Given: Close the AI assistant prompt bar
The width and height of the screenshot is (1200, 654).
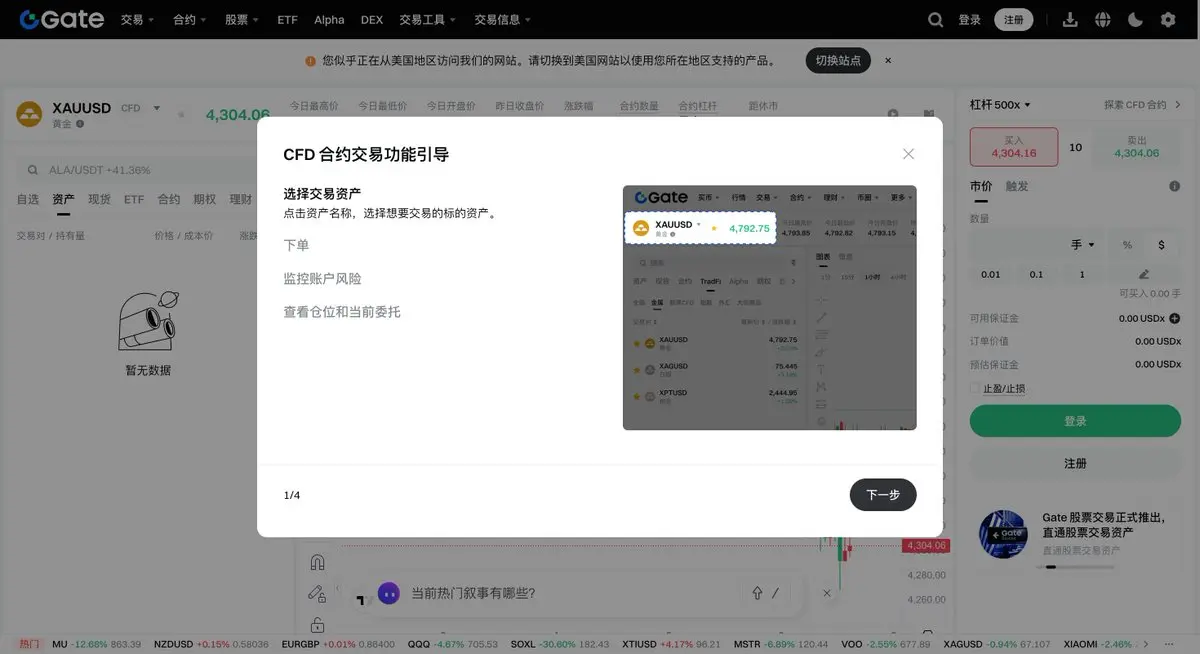Looking at the screenshot, I should (x=827, y=593).
